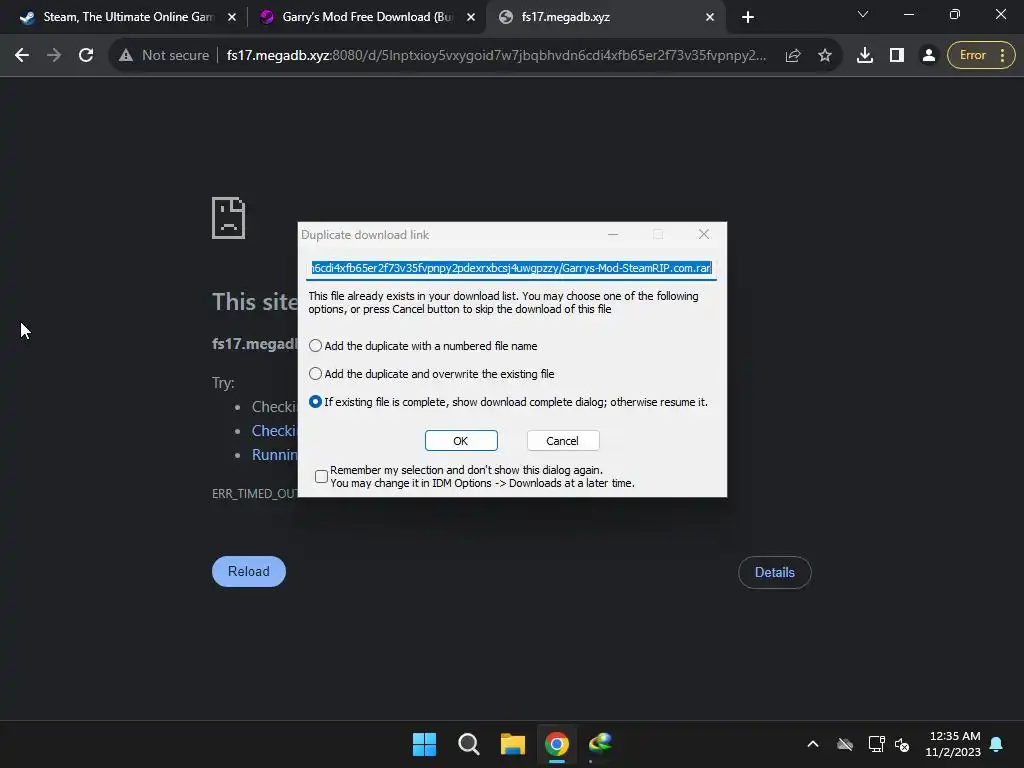1024x768 pixels.
Task: Click the download link text field
Action: 511,268
